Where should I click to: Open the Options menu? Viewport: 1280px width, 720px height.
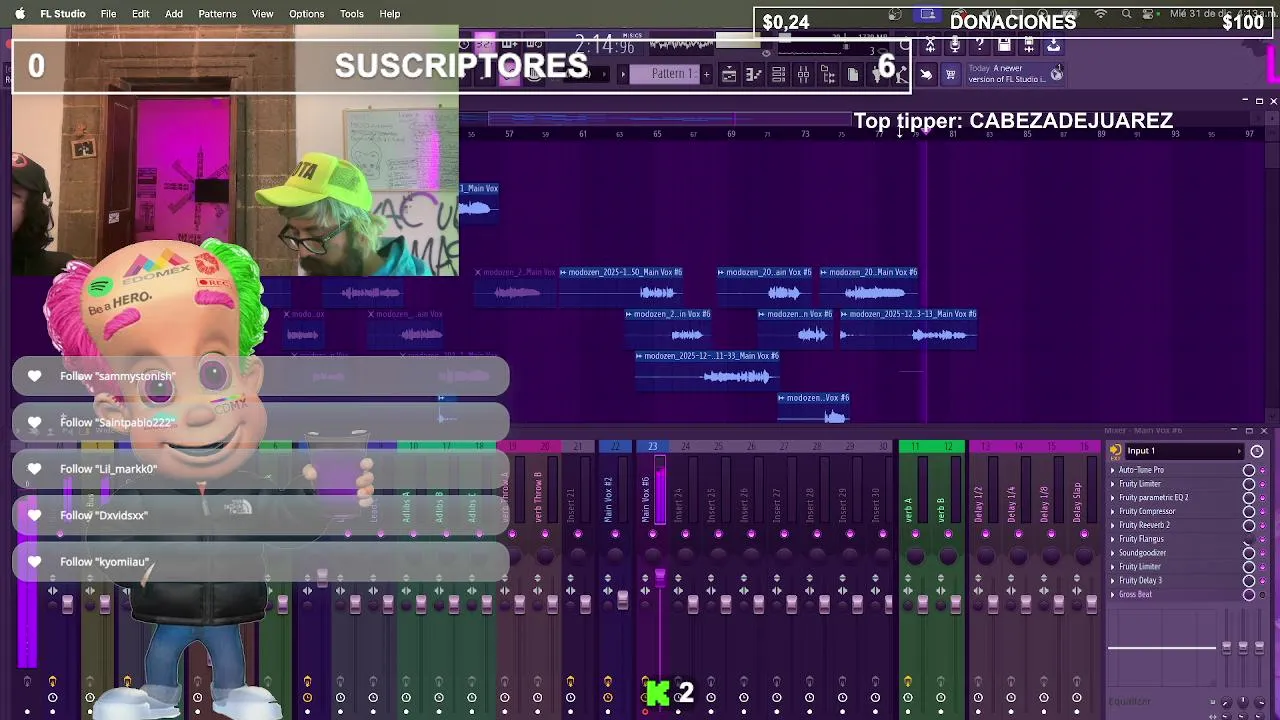pos(306,14)
